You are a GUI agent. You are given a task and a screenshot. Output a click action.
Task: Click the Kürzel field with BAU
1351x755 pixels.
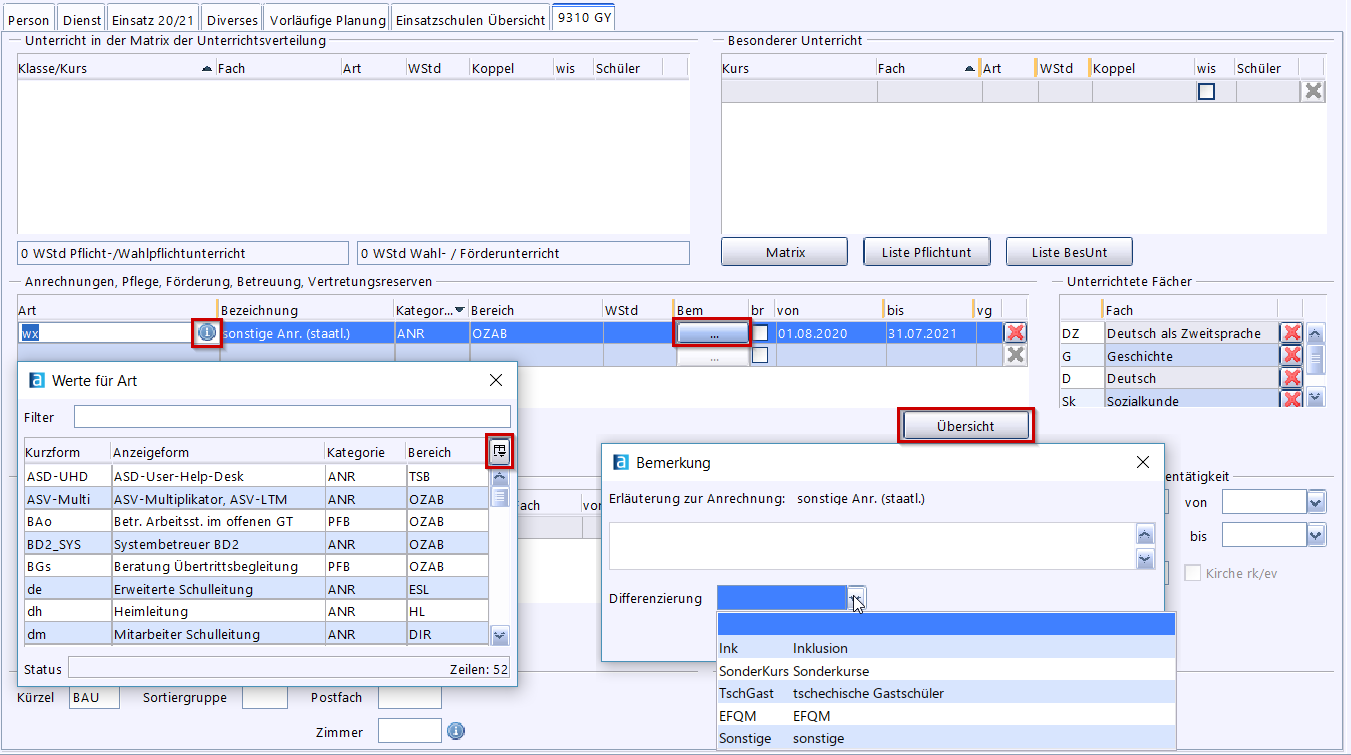[94, 698]
